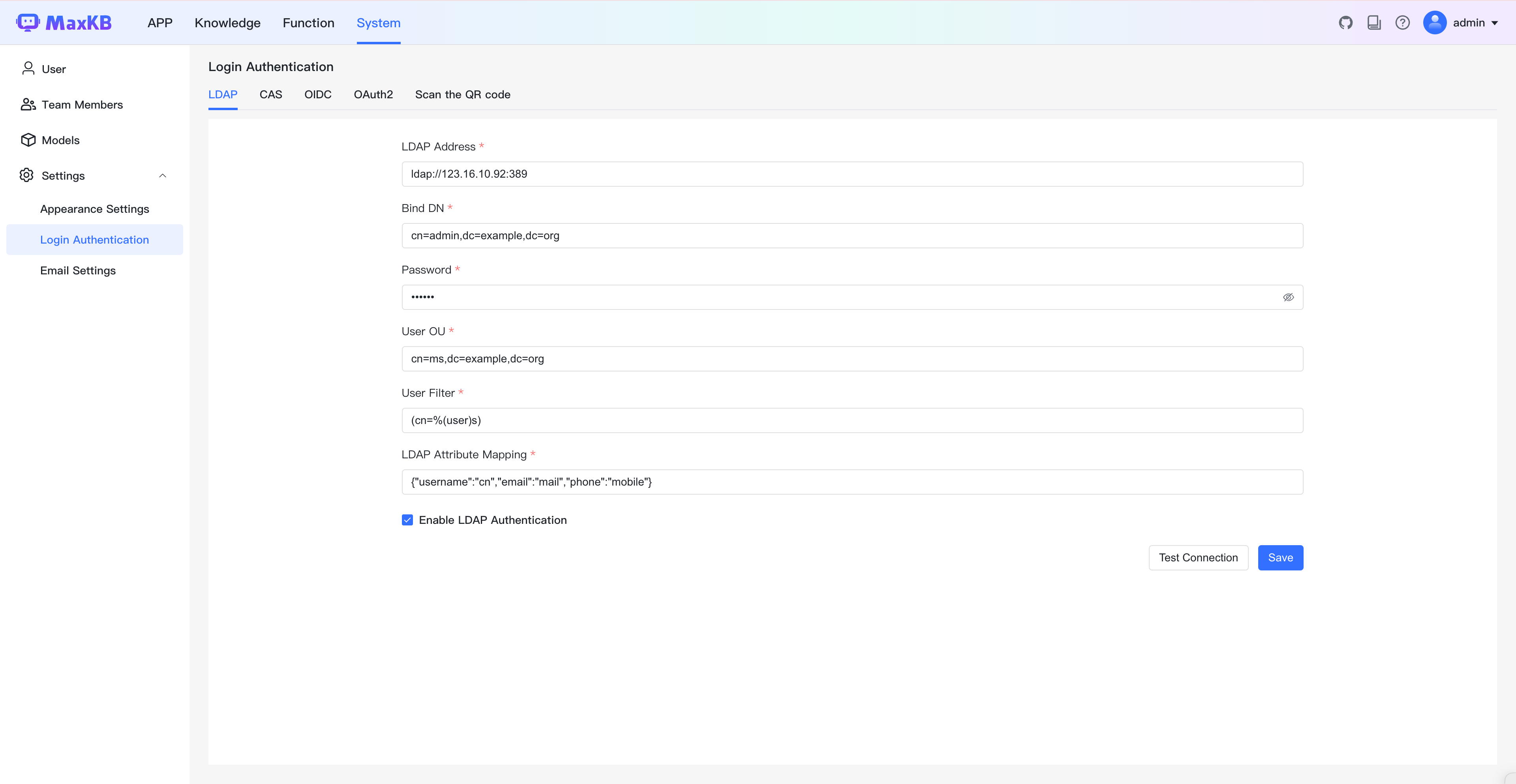1516x784 pixels.
Task: Click the User Filter input field
Action: pos(852,420)
